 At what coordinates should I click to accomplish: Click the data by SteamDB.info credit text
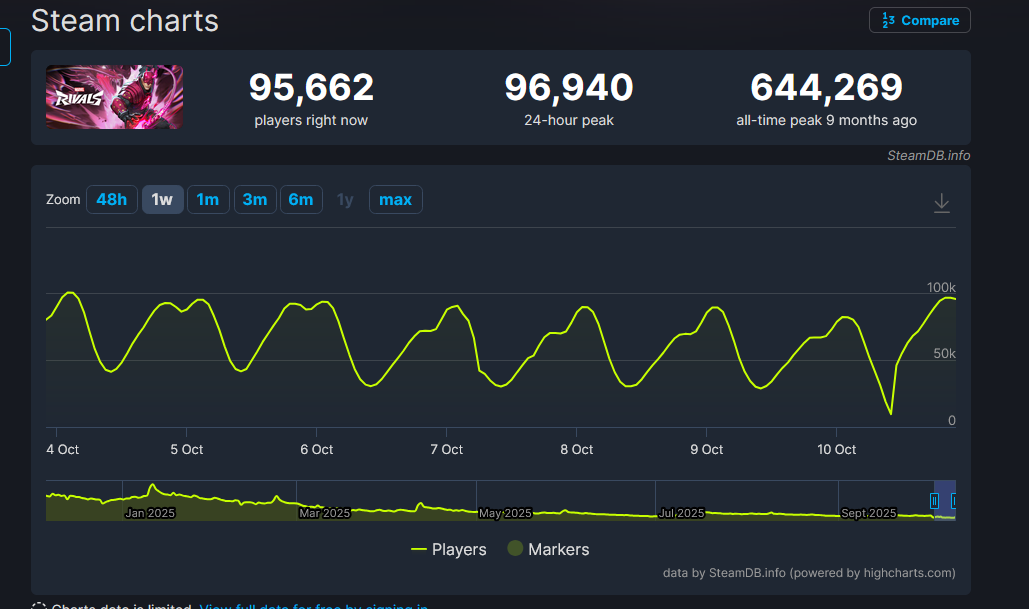[x=809, y=573]
